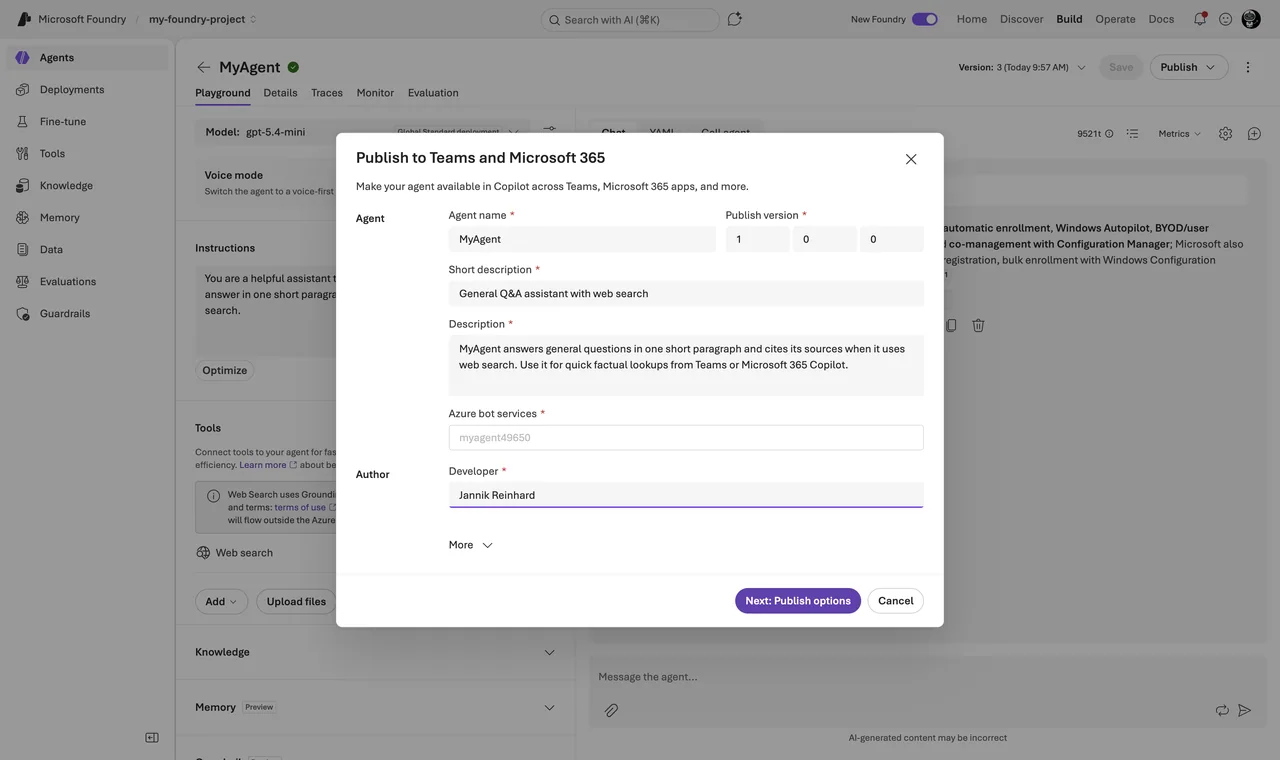Open the Fine-tune section
The width and height of the screenshot is (1280, 760).
88,122
